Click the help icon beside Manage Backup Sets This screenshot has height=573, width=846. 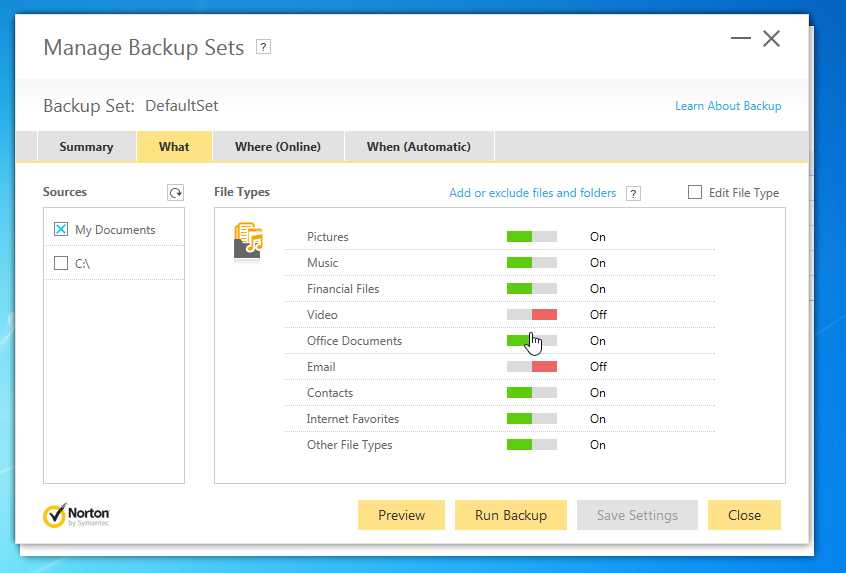[263, 47]
